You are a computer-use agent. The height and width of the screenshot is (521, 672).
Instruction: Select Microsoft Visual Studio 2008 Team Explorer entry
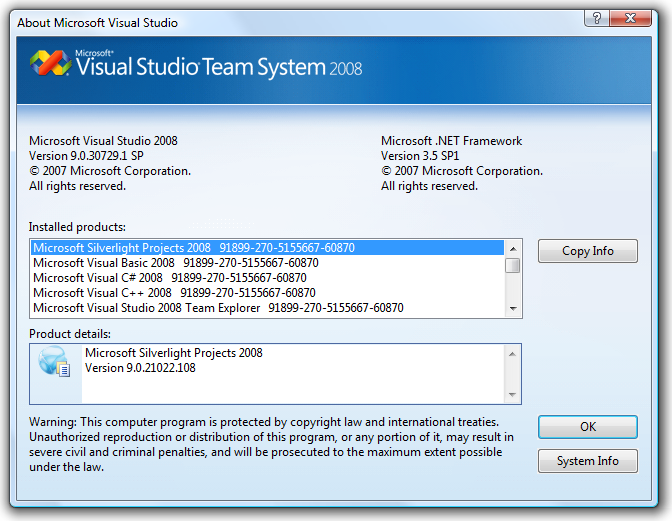(x=267, y=308)
